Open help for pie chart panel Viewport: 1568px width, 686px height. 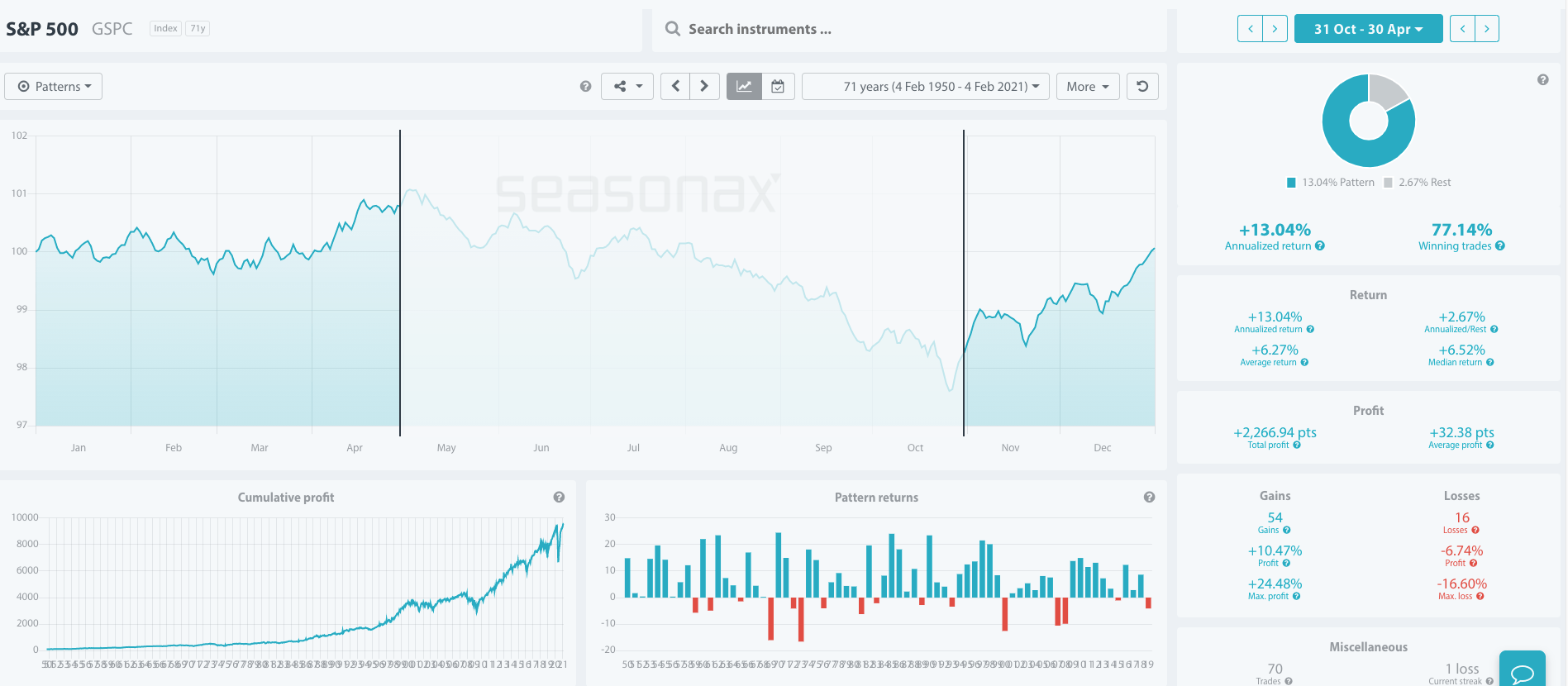(1542, 80)
